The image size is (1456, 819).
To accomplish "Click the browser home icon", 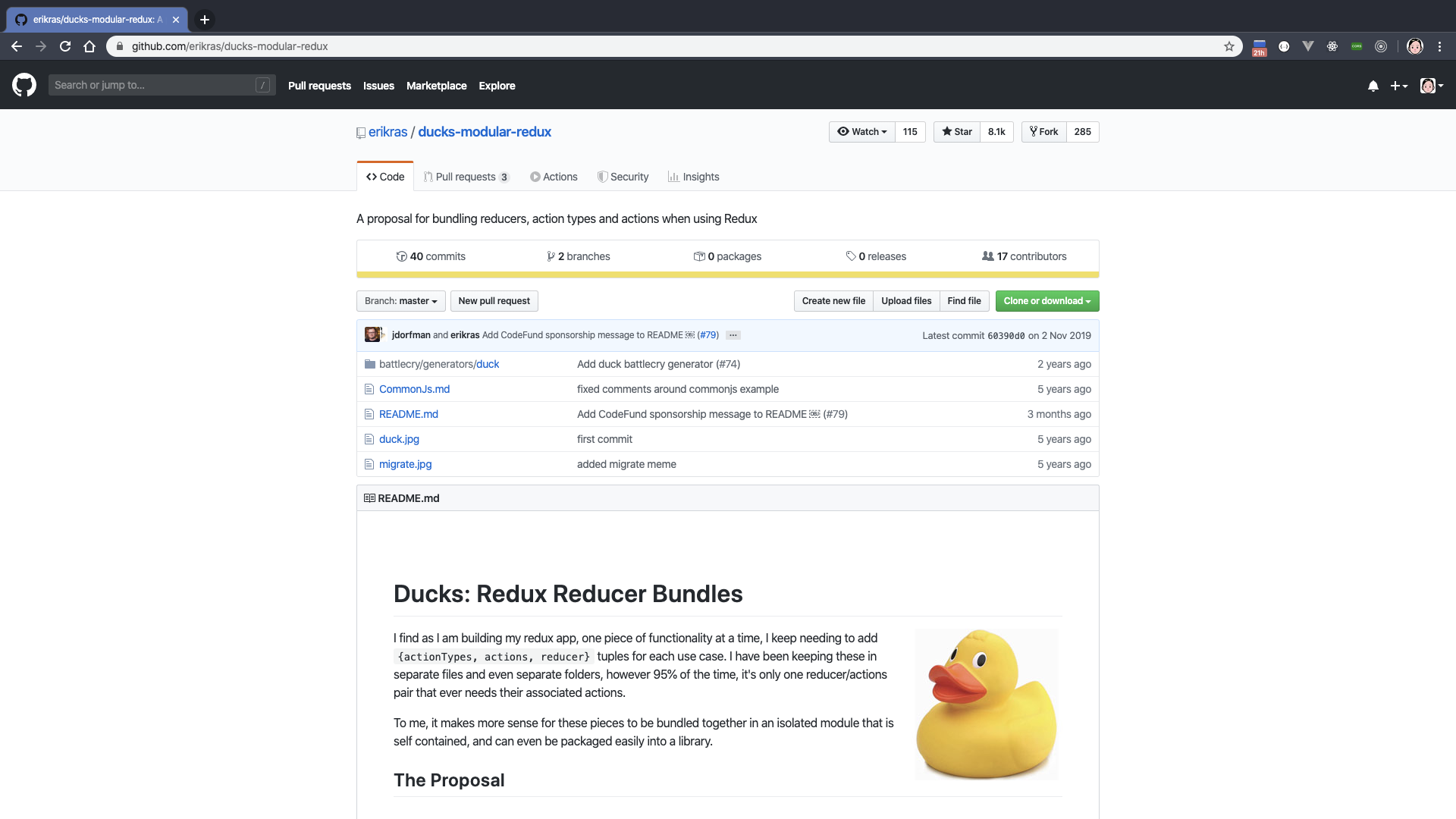I will click(x=89, y=46).
